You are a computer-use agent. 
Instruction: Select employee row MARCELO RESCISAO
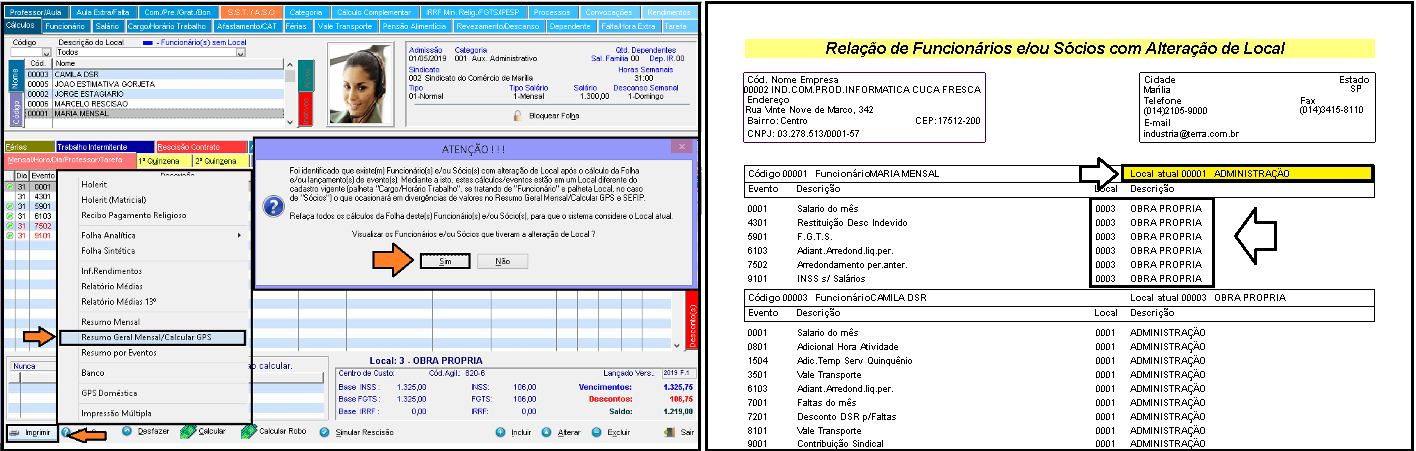pos(154,104)
